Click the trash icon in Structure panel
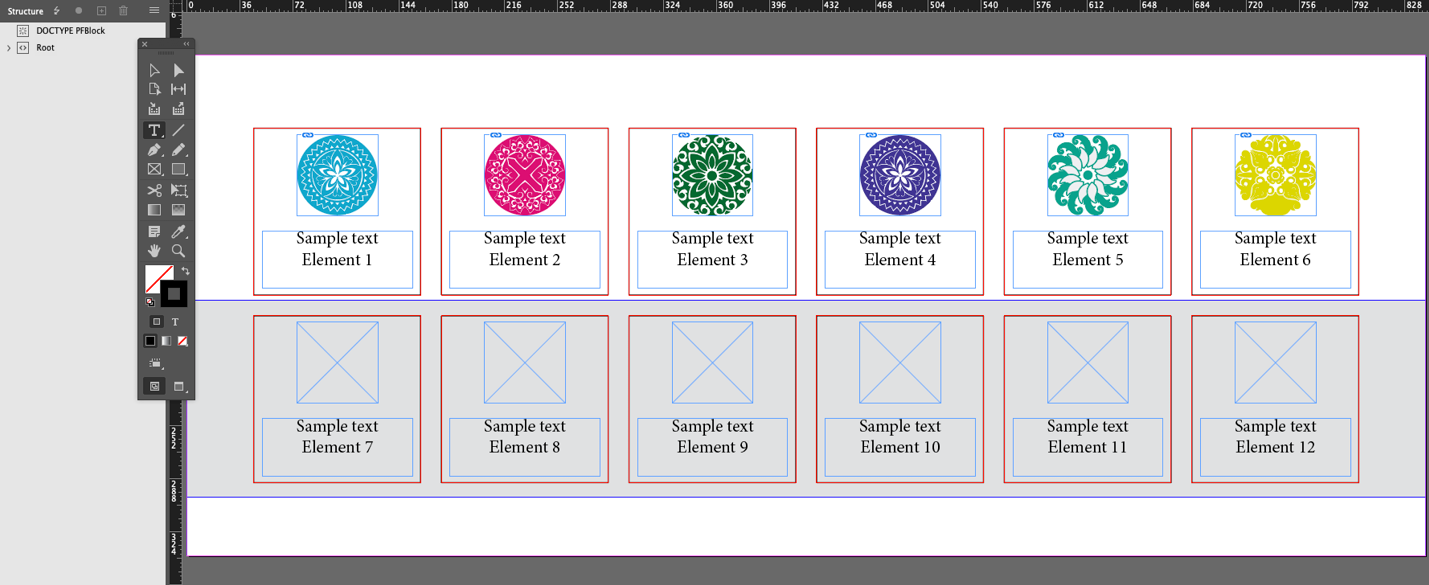 click(x=124, y=11)
